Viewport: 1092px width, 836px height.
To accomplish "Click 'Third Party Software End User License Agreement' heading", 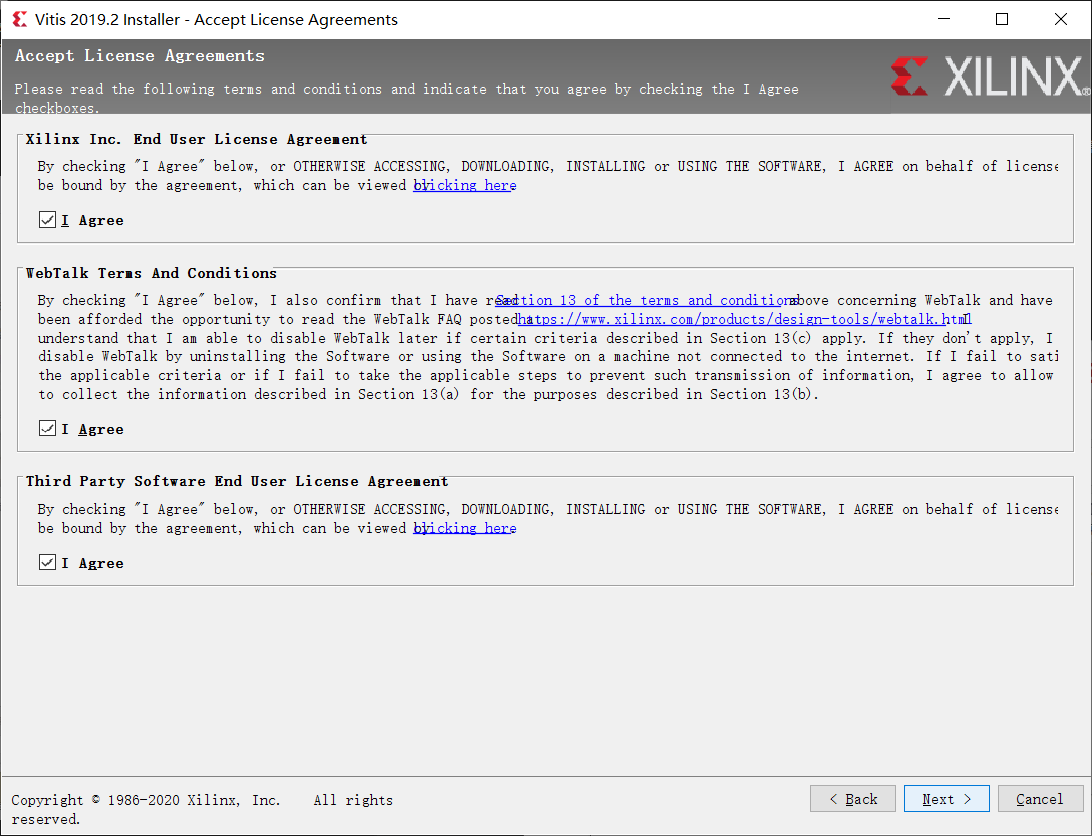I will click(237, 481).
